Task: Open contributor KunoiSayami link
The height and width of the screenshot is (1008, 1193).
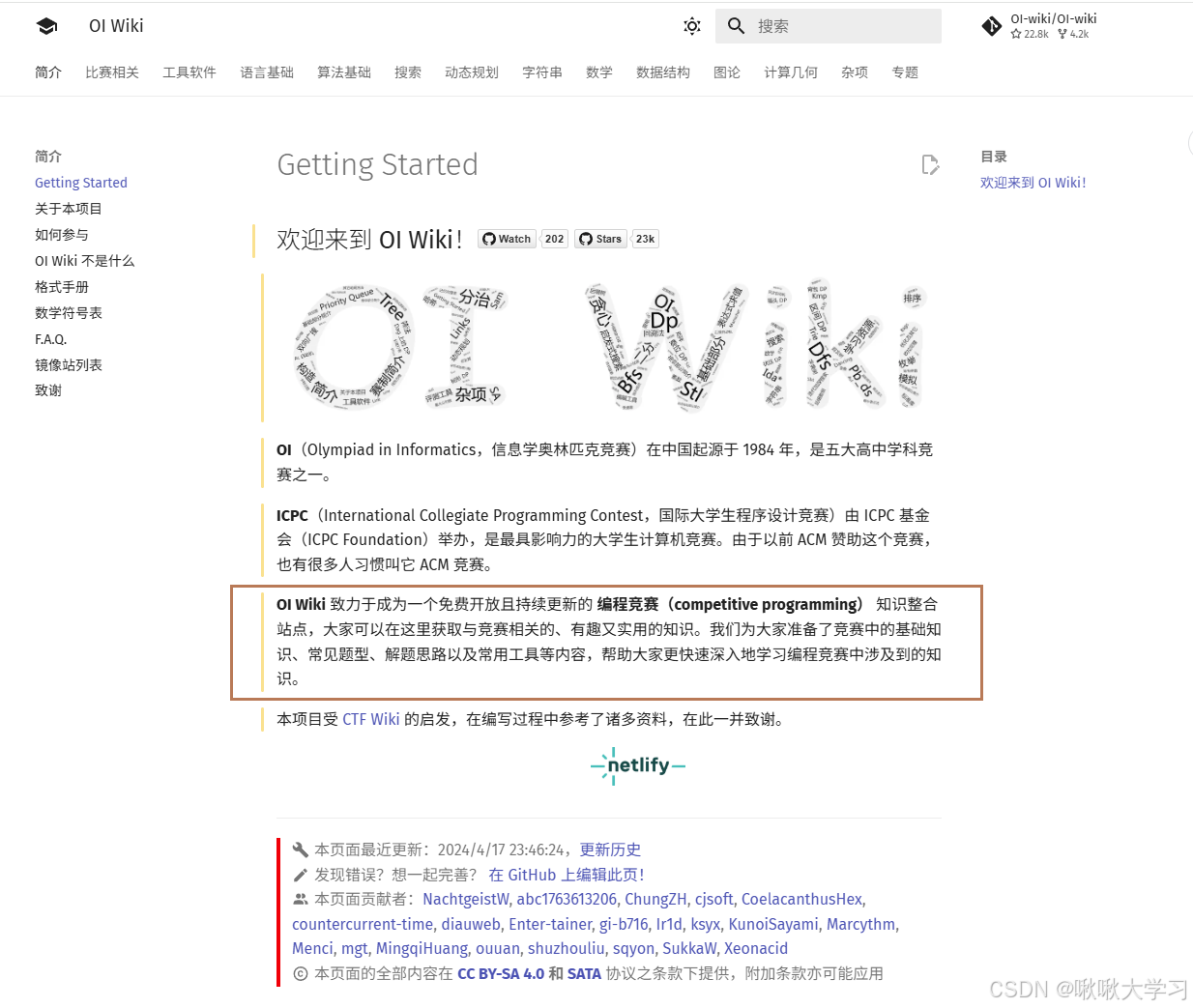Action: point(773,924)
